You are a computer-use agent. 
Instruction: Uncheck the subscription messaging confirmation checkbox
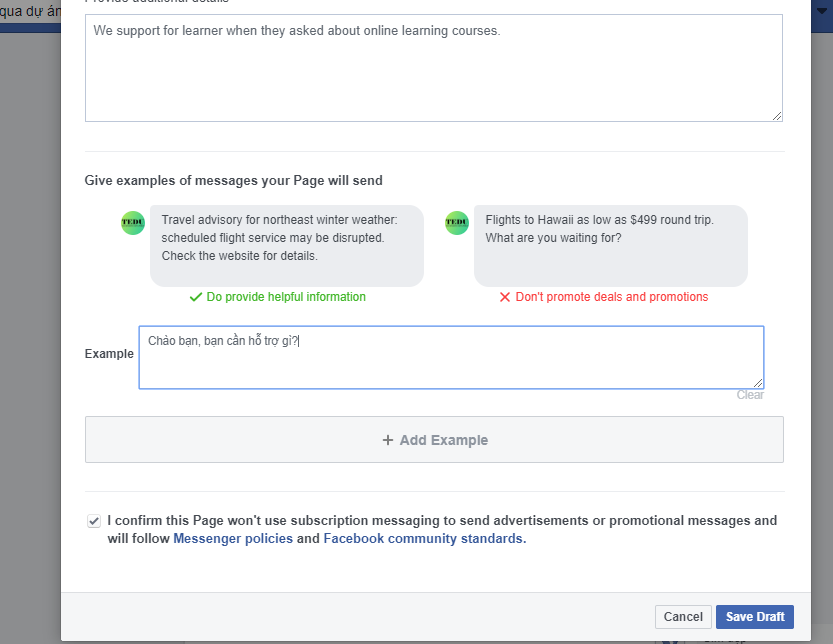click(94, 521)
